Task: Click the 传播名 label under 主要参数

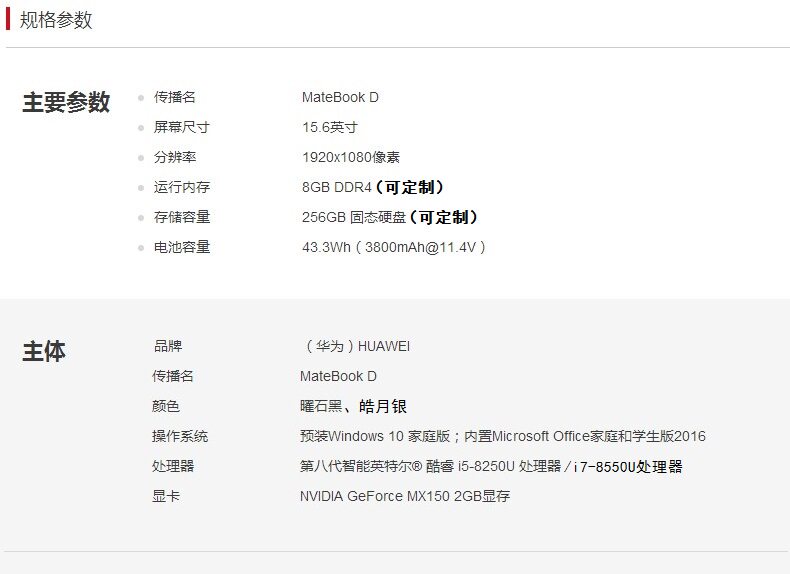Action: pos(174,97)
